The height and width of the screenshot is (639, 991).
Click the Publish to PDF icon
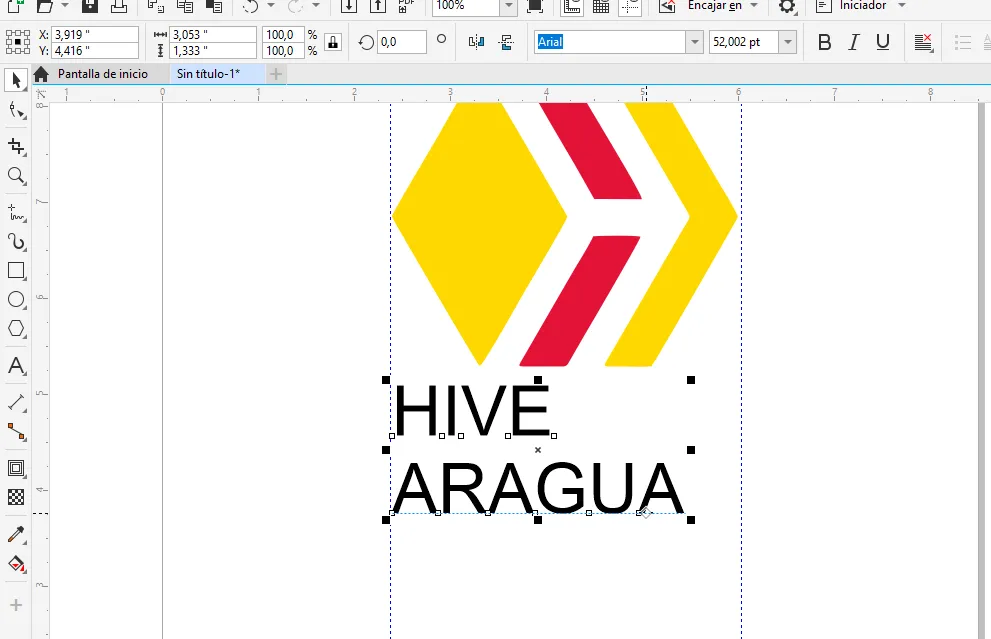[406, 6]
